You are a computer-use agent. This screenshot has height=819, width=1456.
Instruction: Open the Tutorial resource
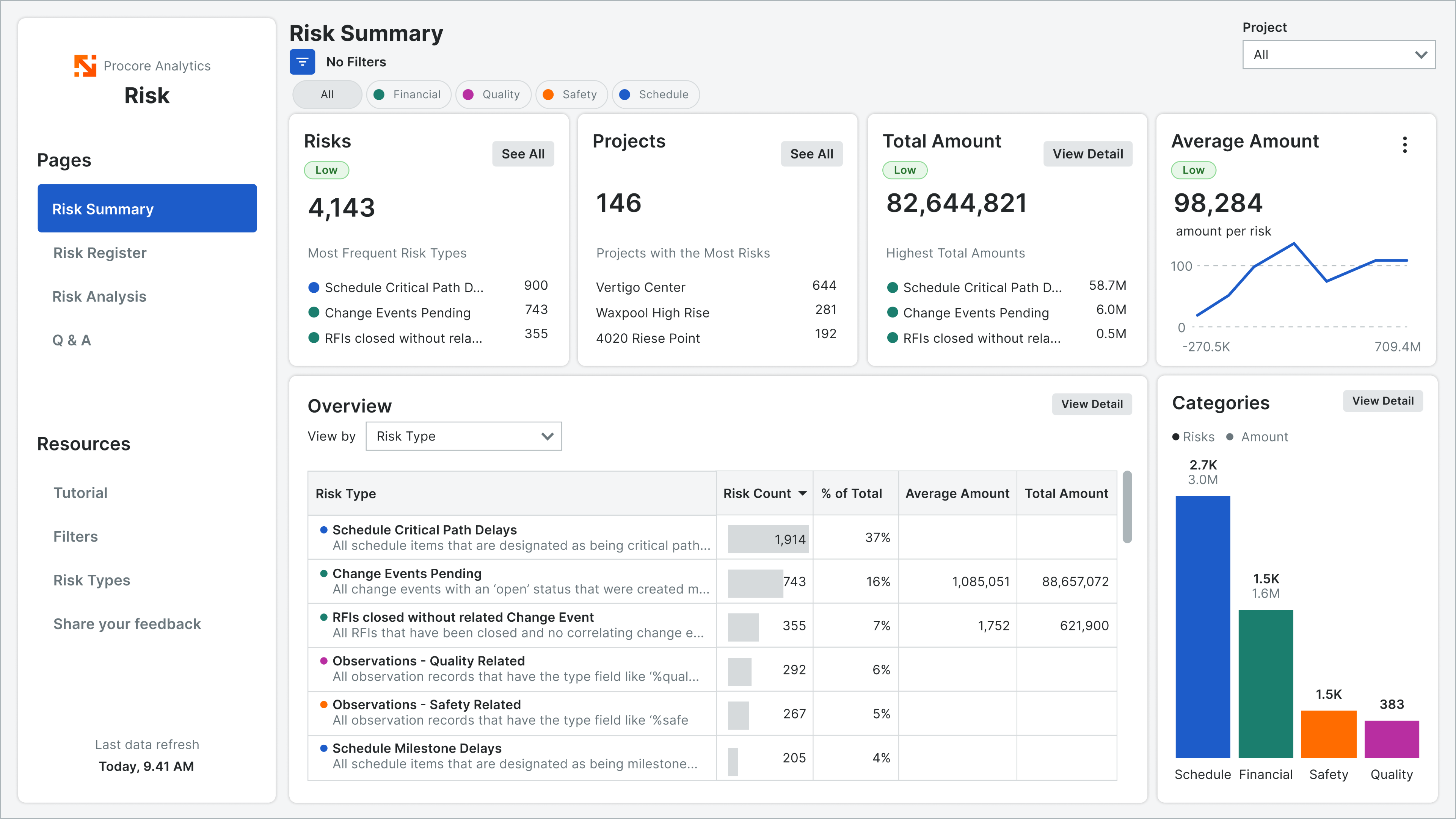(x=80, y=493)
